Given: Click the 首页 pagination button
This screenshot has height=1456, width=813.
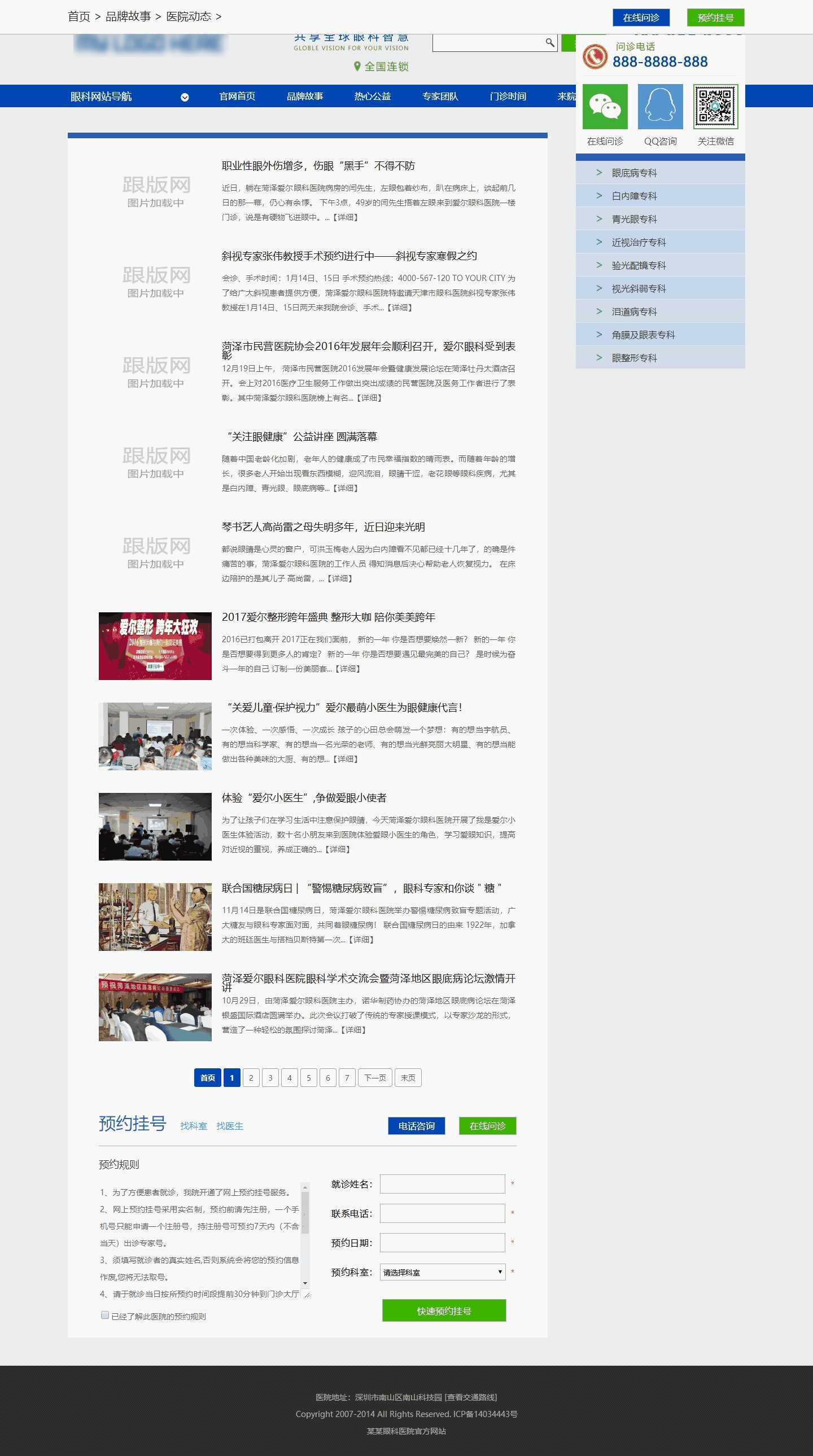Looking at the screenshot, I should pyautogui.click(x=208, y=1077).
